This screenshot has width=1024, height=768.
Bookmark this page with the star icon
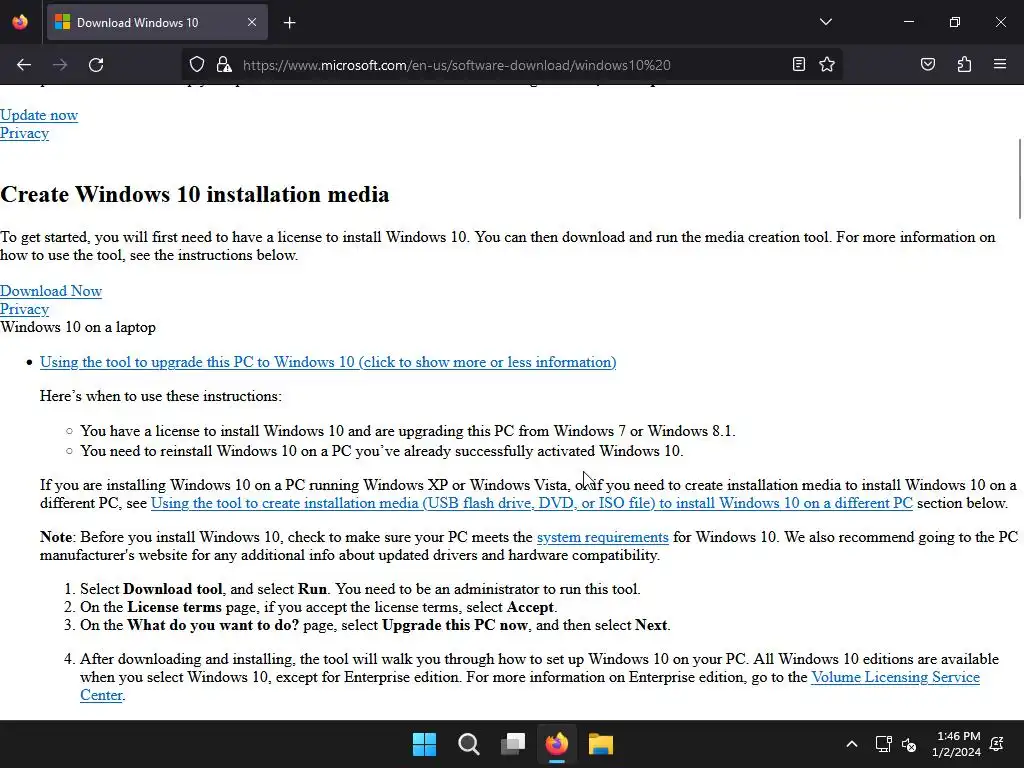pos(827,64)
